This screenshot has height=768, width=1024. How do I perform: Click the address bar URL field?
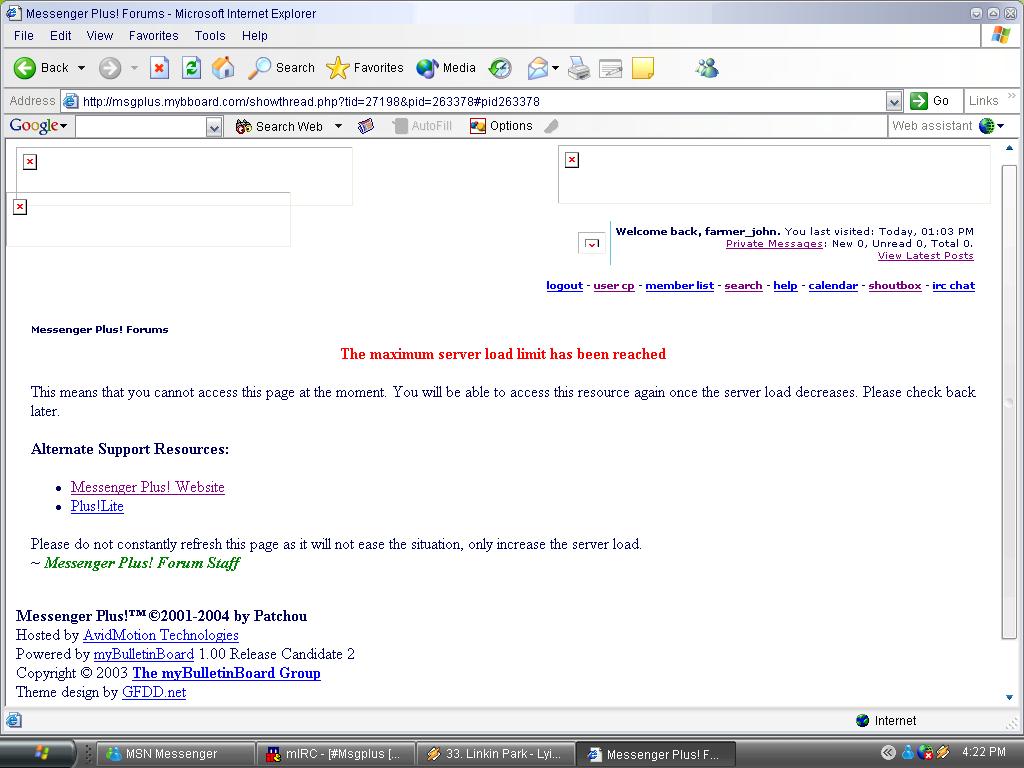click(482, 101)
